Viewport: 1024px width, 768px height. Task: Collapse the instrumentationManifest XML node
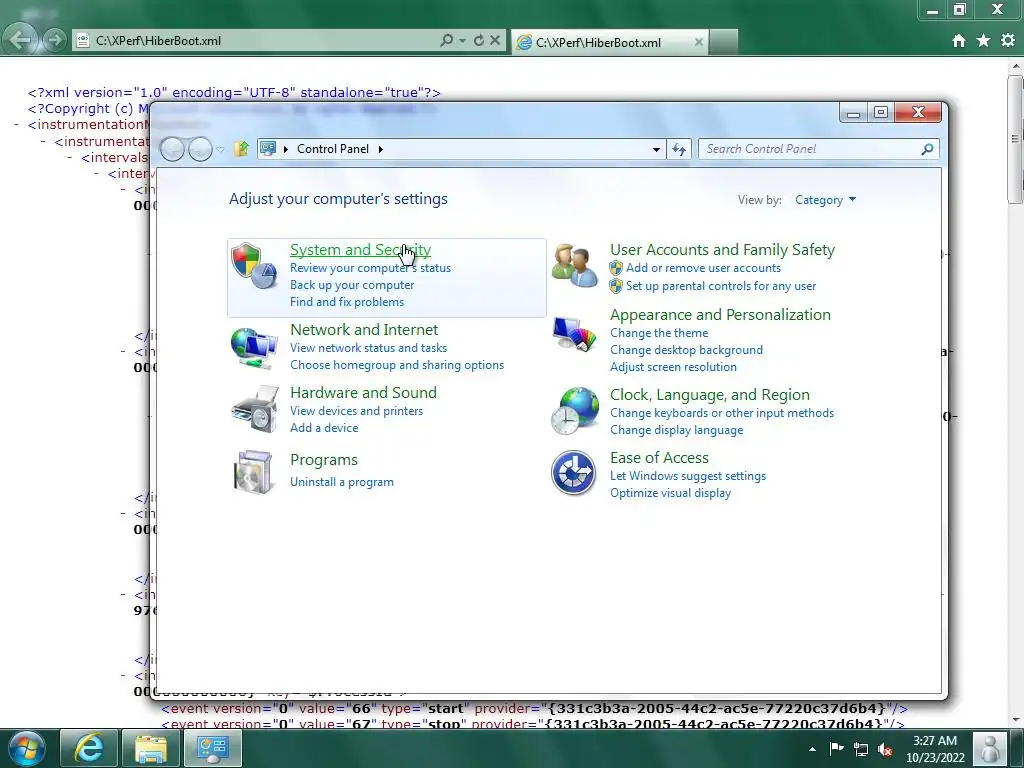coord(16,125)
